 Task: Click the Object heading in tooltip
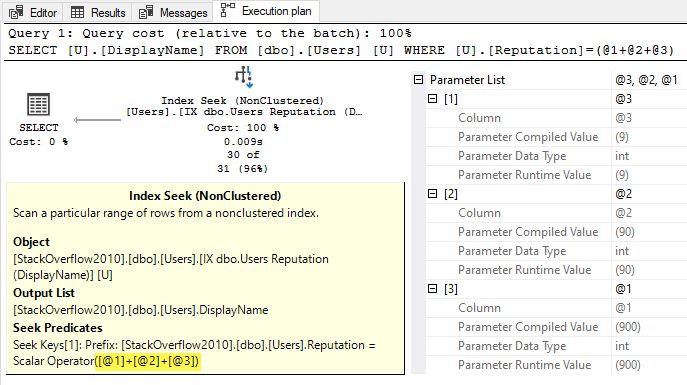click(31, 242)
